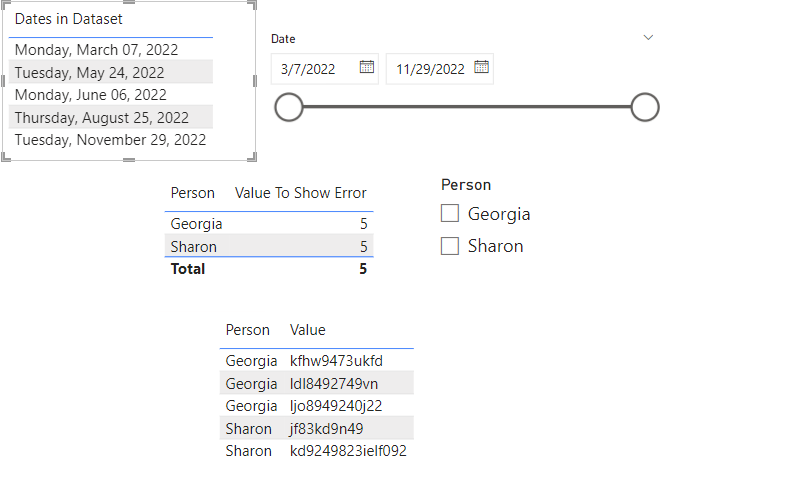Click value kd9249823ielf092

[348, 451]
